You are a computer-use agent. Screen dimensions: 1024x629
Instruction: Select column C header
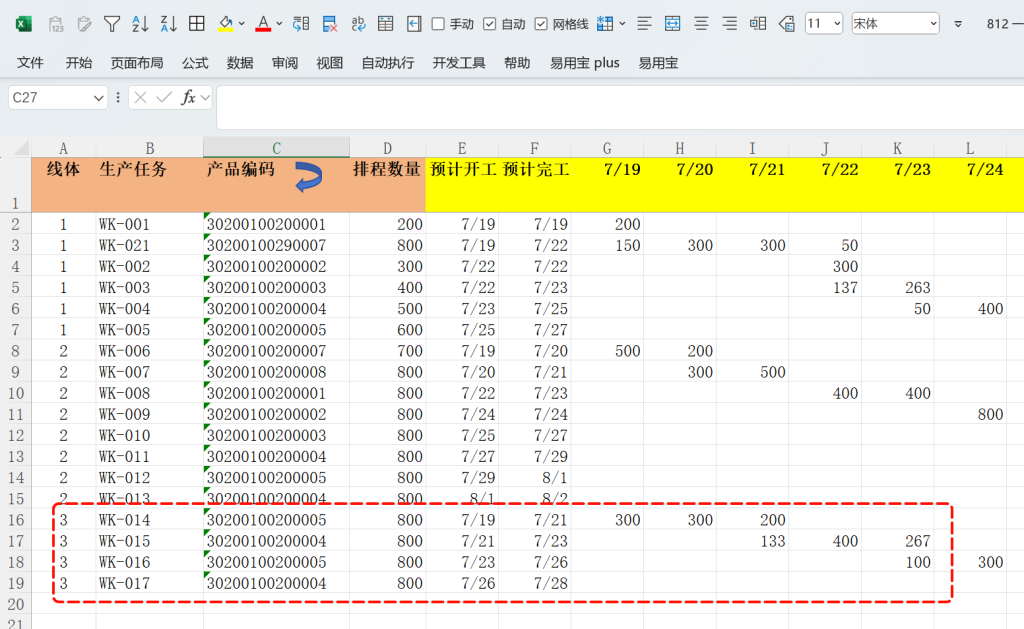pos(276,148)
